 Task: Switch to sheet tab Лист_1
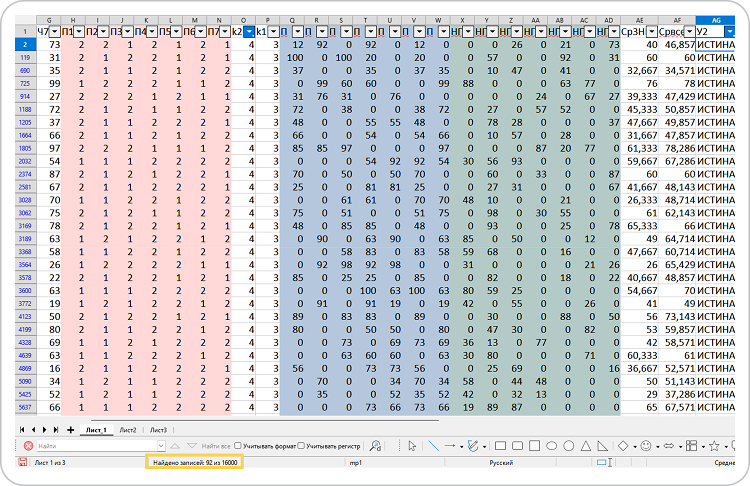coord(96,430)
